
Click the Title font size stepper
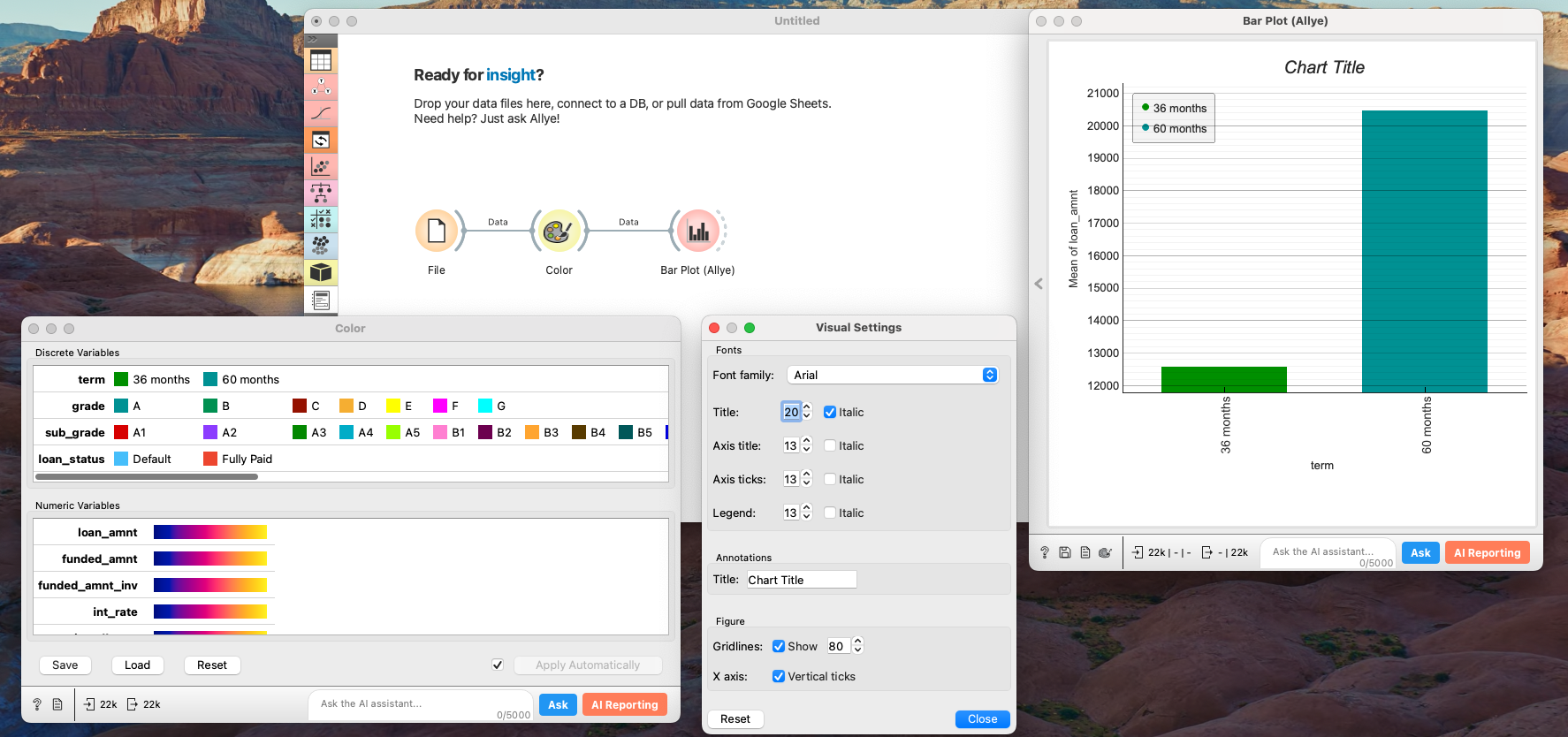[x=806, y=412]
